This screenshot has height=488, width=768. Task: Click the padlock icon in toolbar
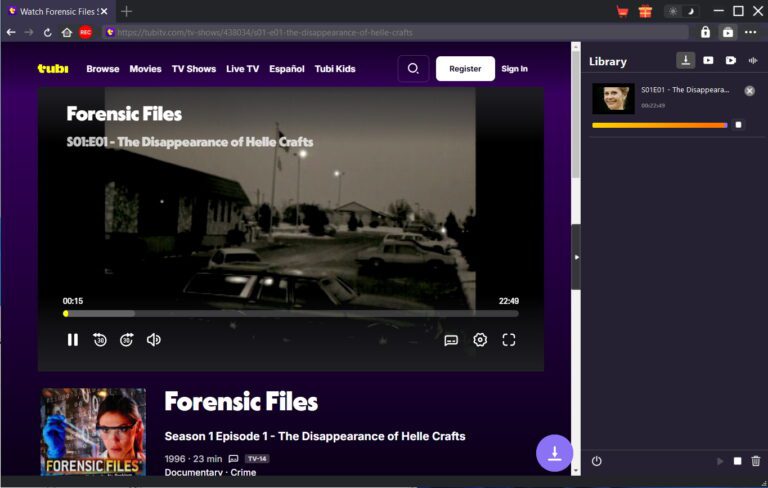[x=705, y=32]
